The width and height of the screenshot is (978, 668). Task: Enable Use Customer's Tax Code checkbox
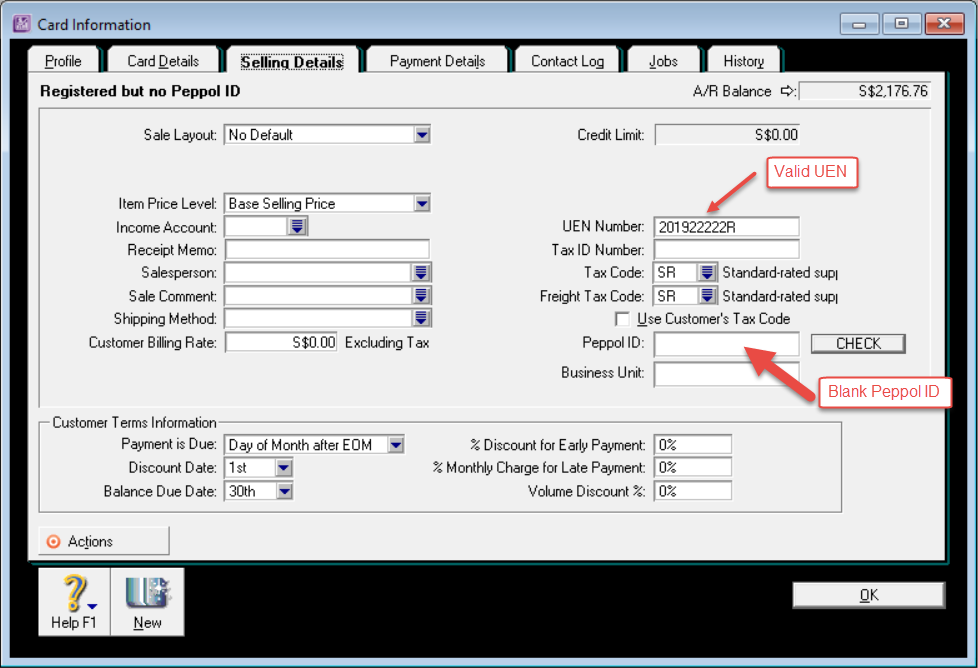pos(622,319)
